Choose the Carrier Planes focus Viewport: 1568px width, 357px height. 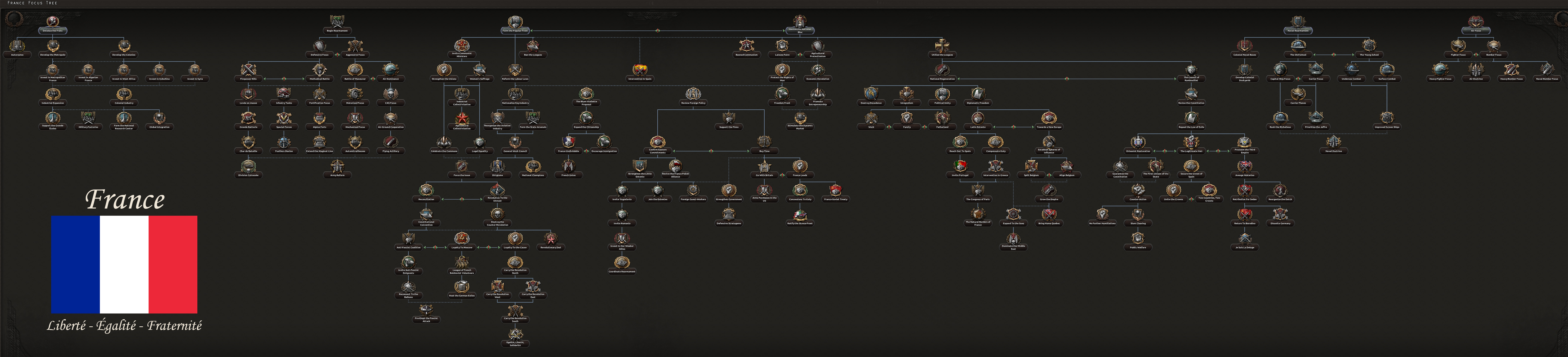(x=1298, y=97)
